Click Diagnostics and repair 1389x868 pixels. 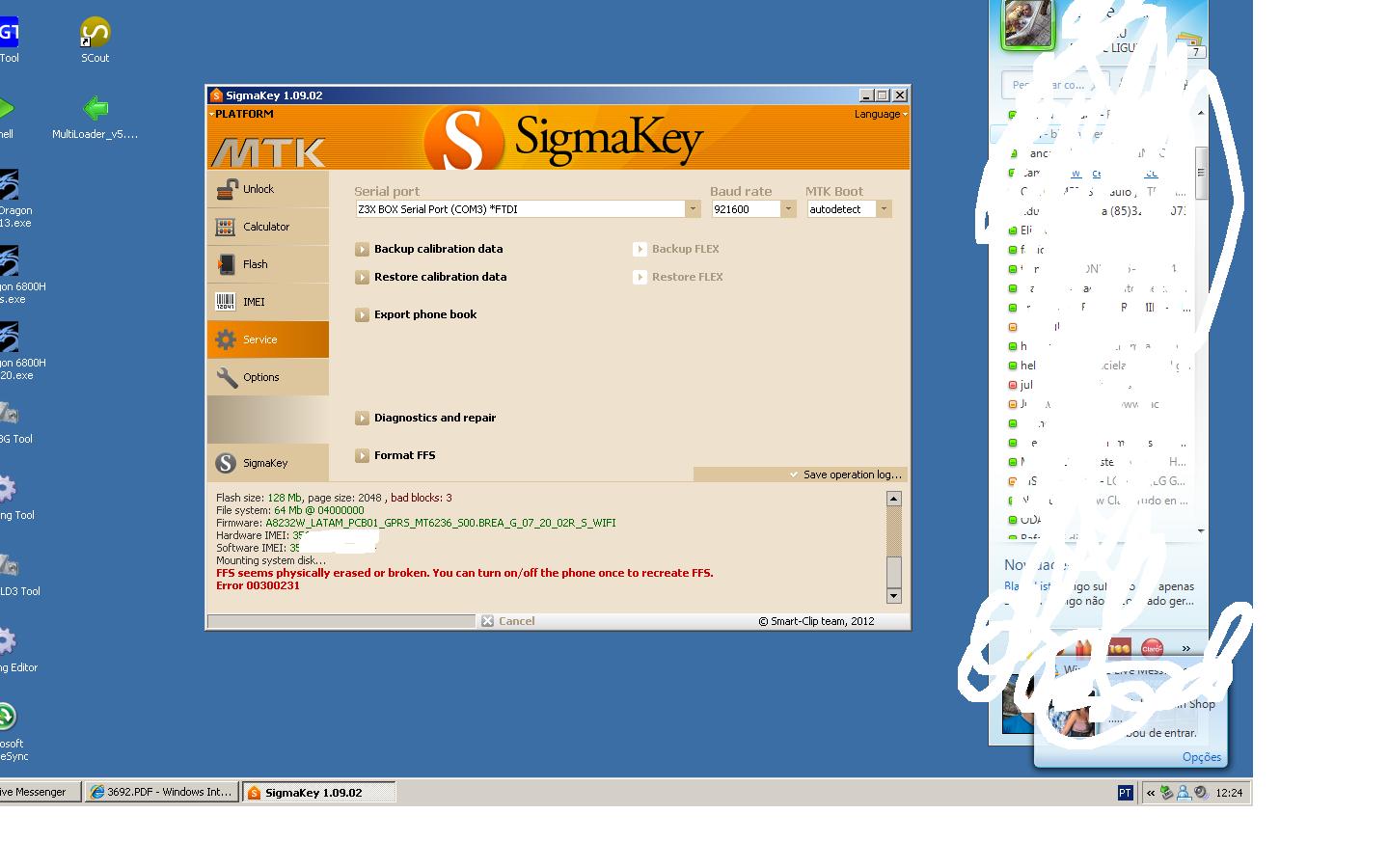point(425,418)
